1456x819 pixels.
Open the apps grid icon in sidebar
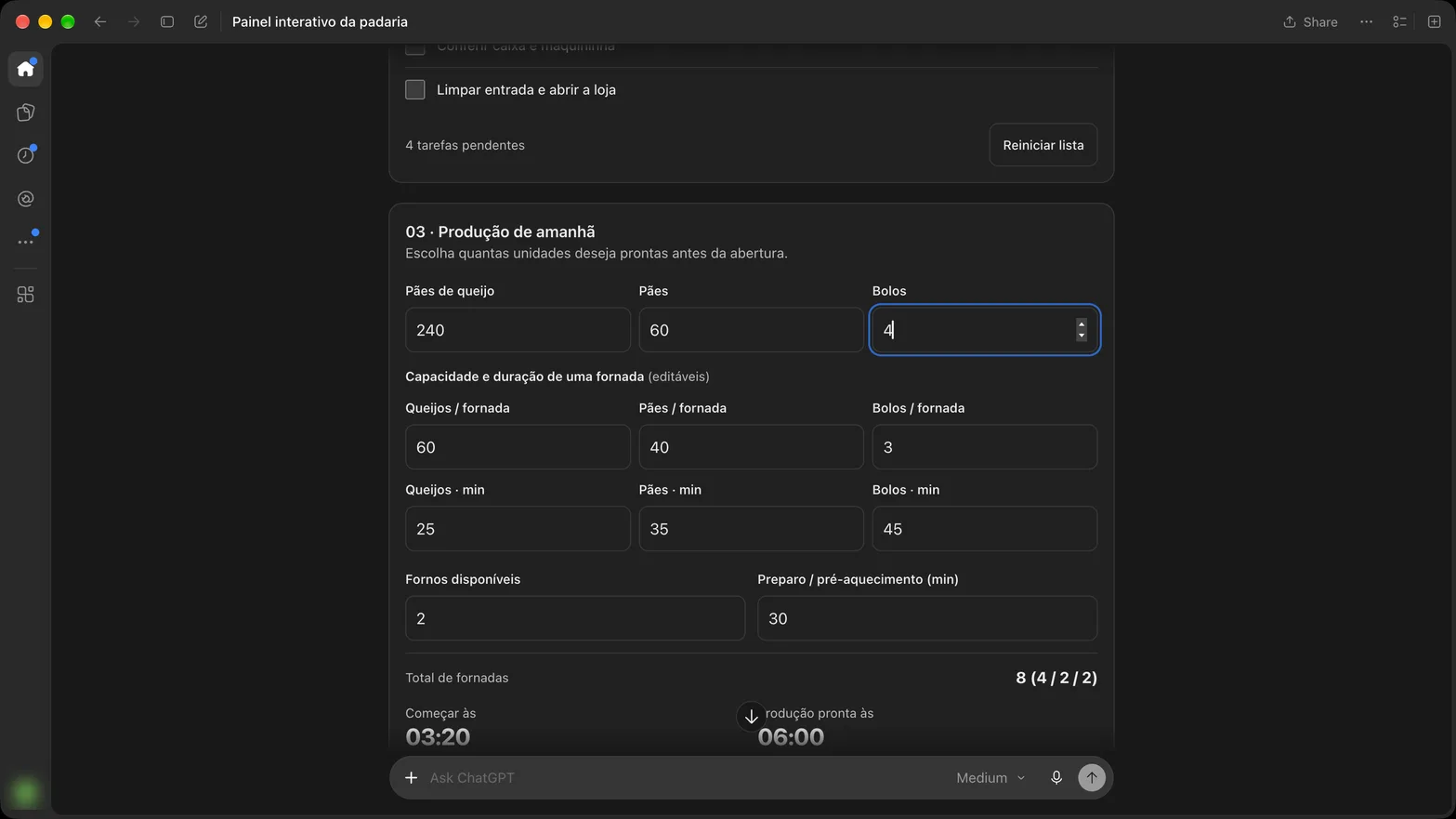click(25, 295)
